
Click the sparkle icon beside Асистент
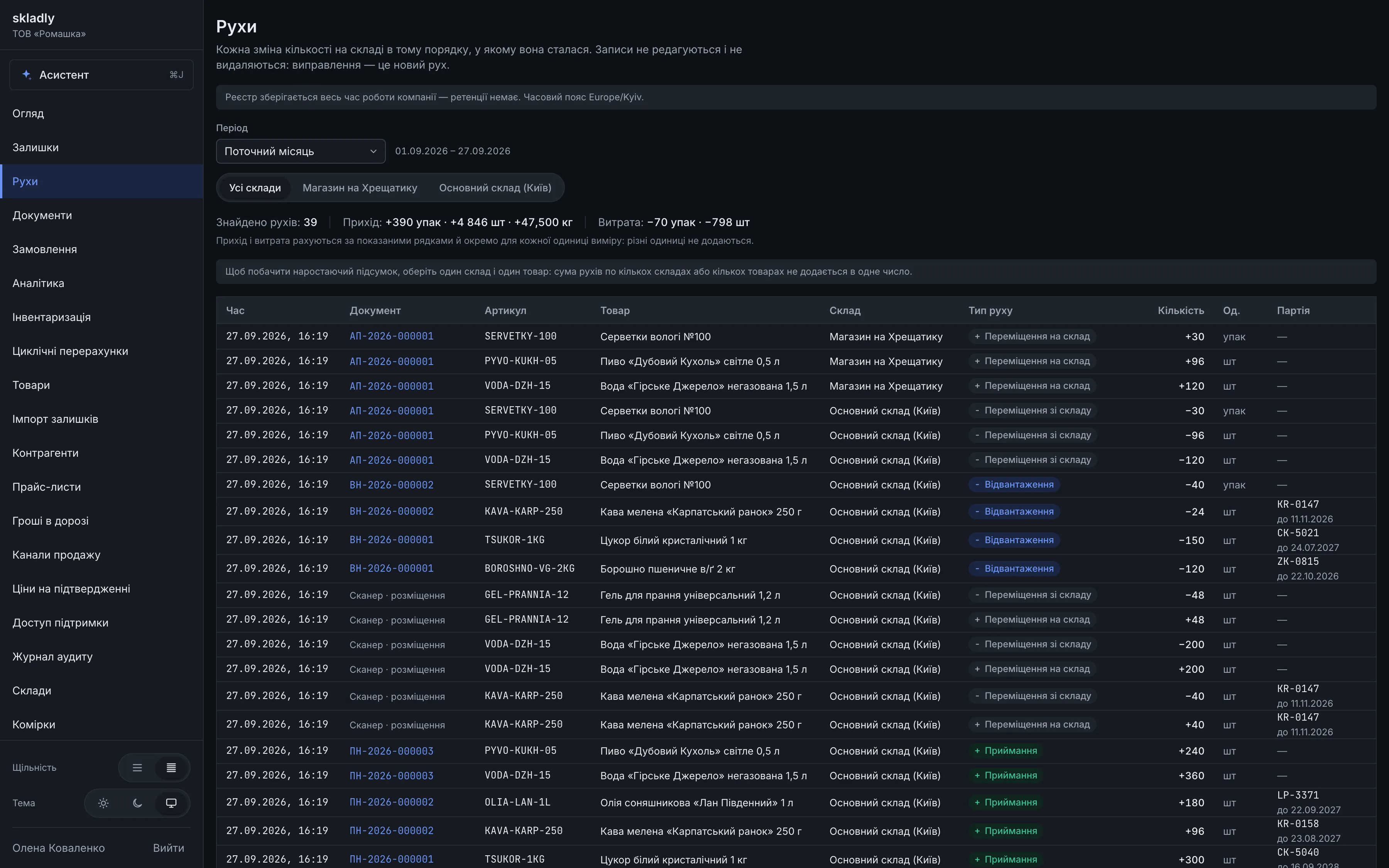click(x=26, y=74)
